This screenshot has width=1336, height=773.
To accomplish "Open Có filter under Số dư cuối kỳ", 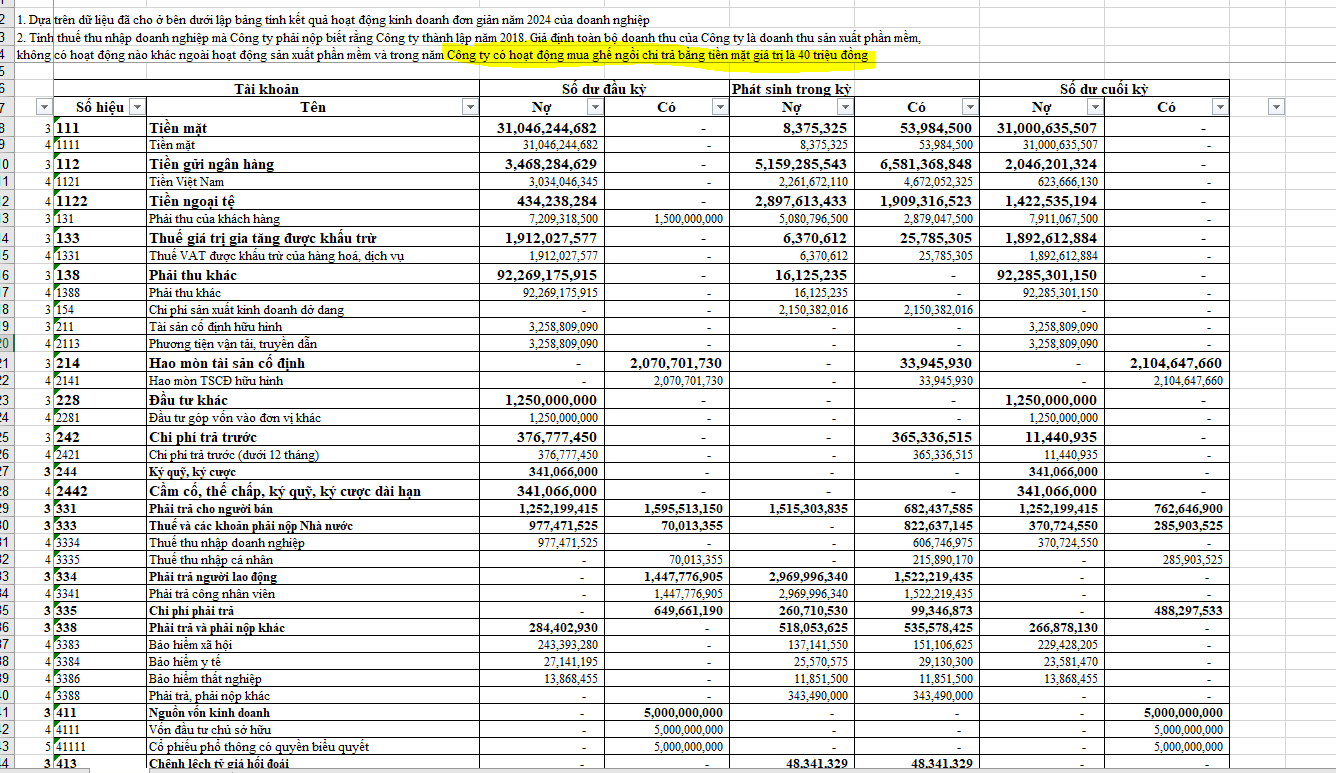I will [1219, 107].
